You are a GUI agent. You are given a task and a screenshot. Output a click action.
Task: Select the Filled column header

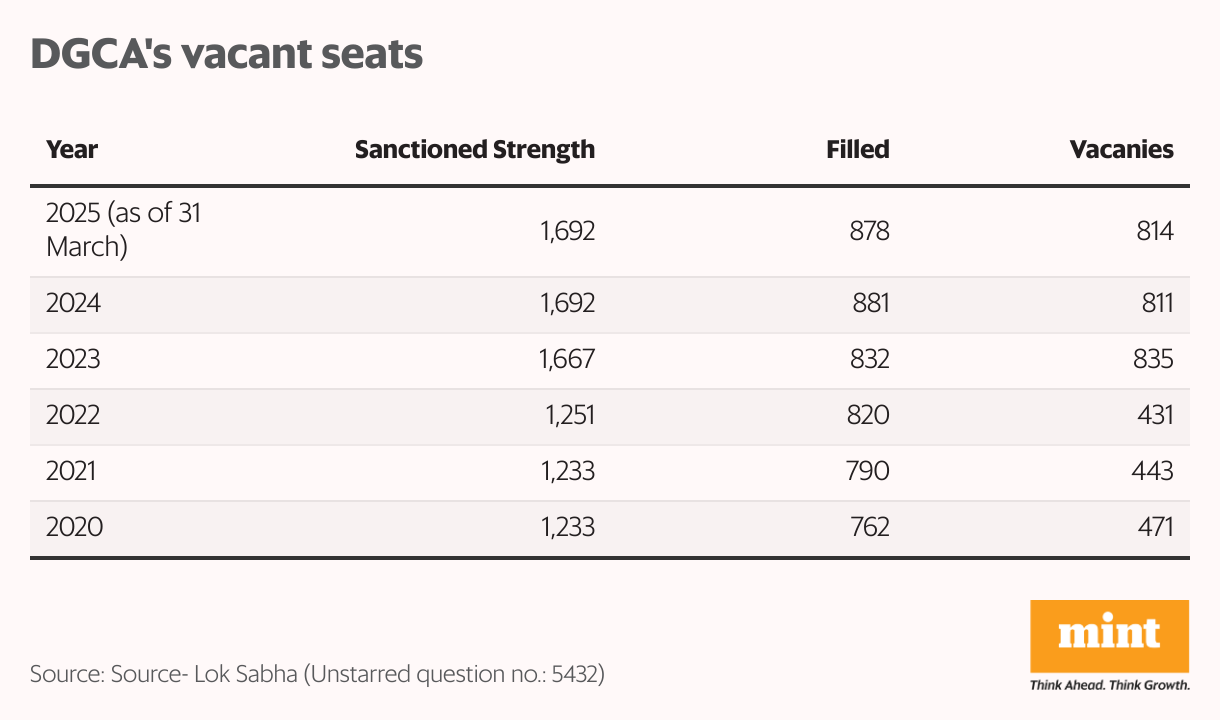click(857, 150)
